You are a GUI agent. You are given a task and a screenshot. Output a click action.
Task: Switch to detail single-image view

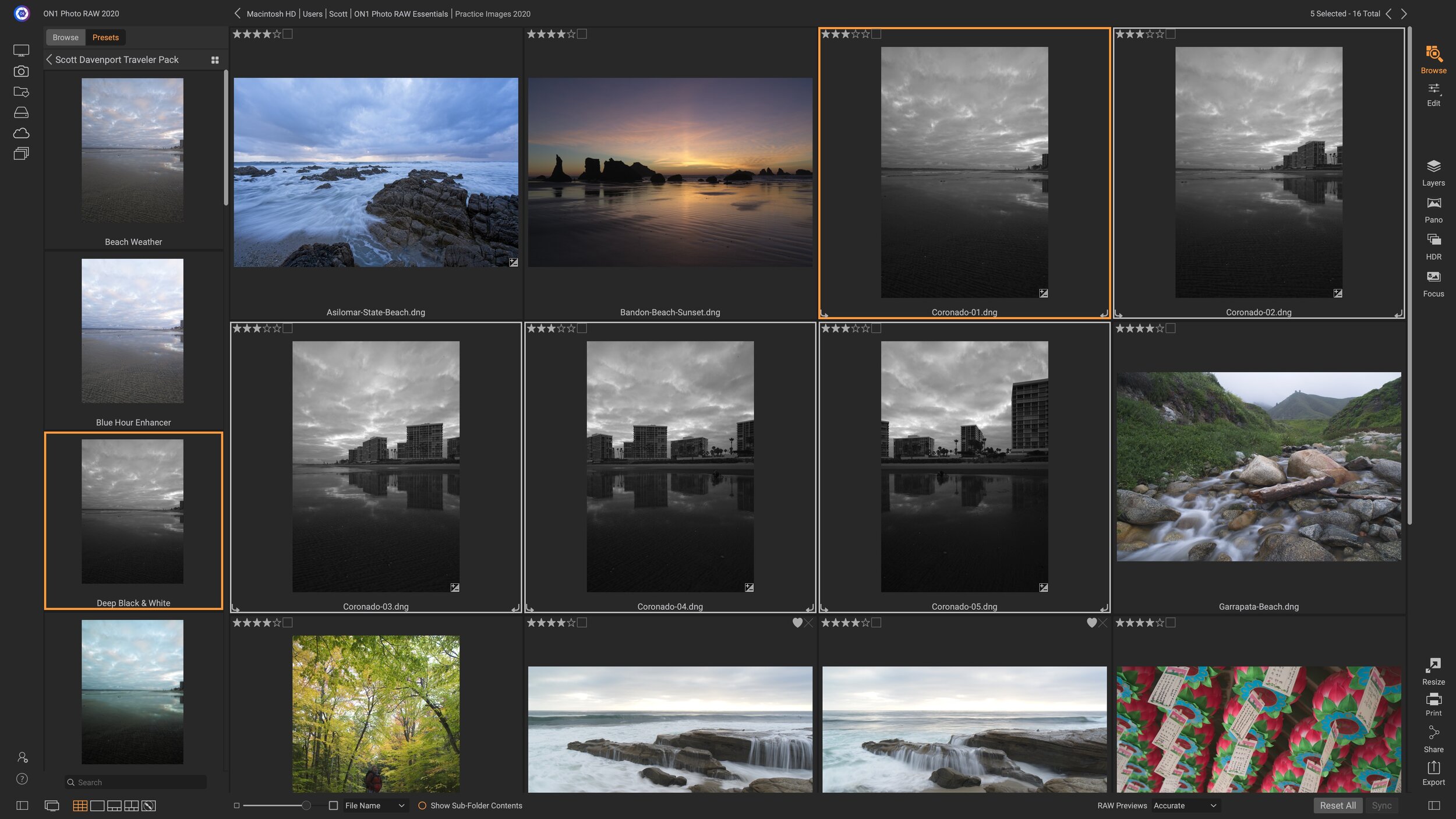(x=97, y=806)
